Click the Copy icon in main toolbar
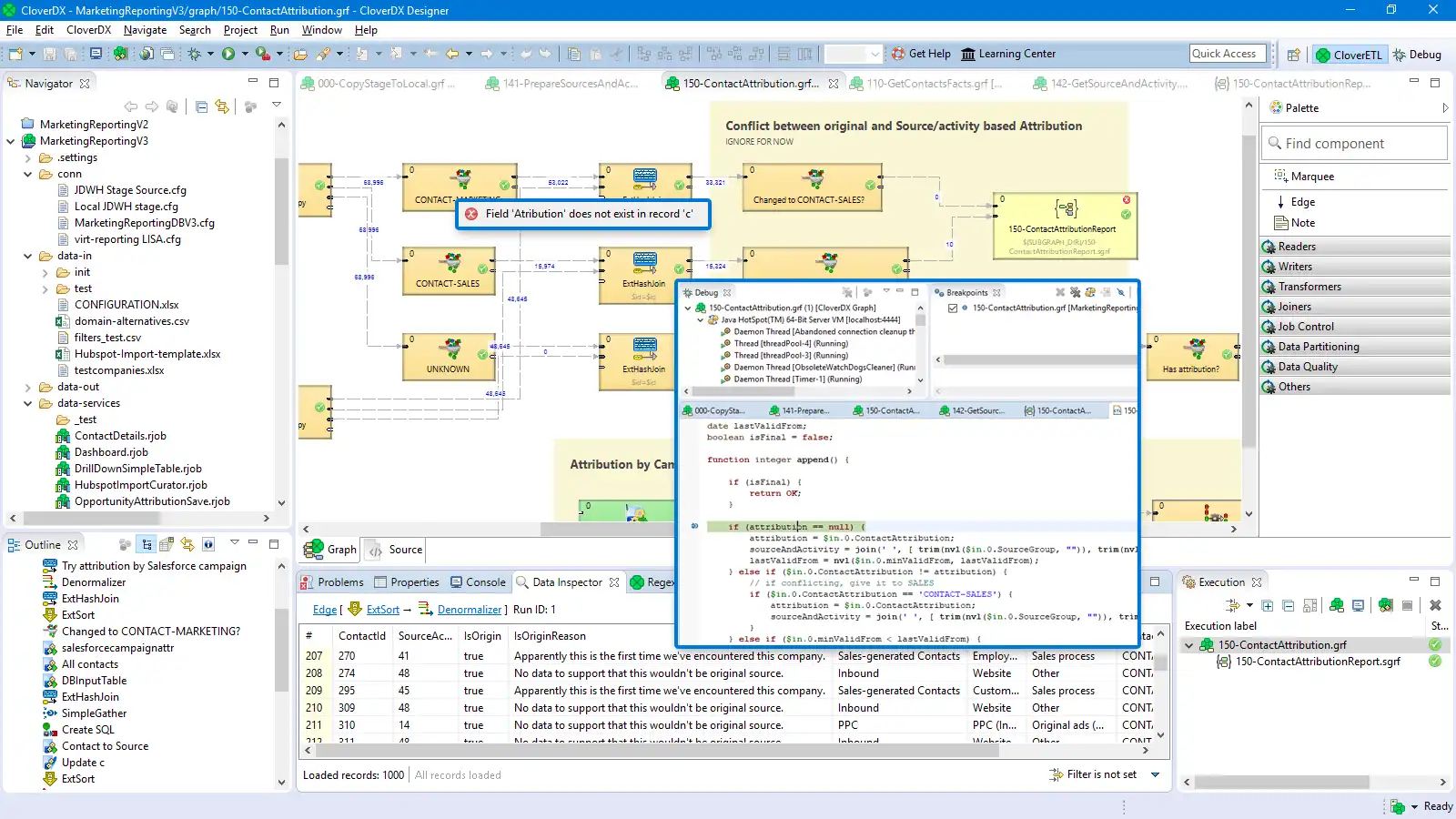1456x819 pixels. (x=574, y=55)
